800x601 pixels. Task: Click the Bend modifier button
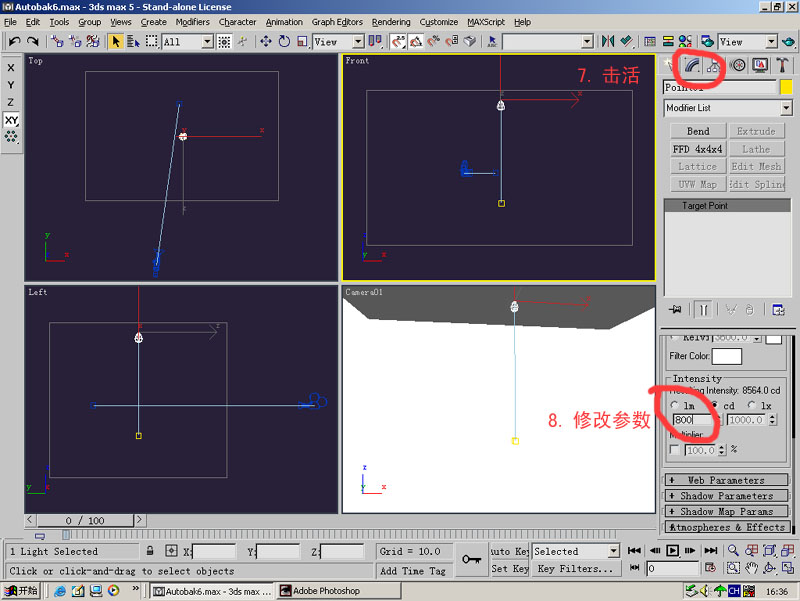[x=698, y=131]
